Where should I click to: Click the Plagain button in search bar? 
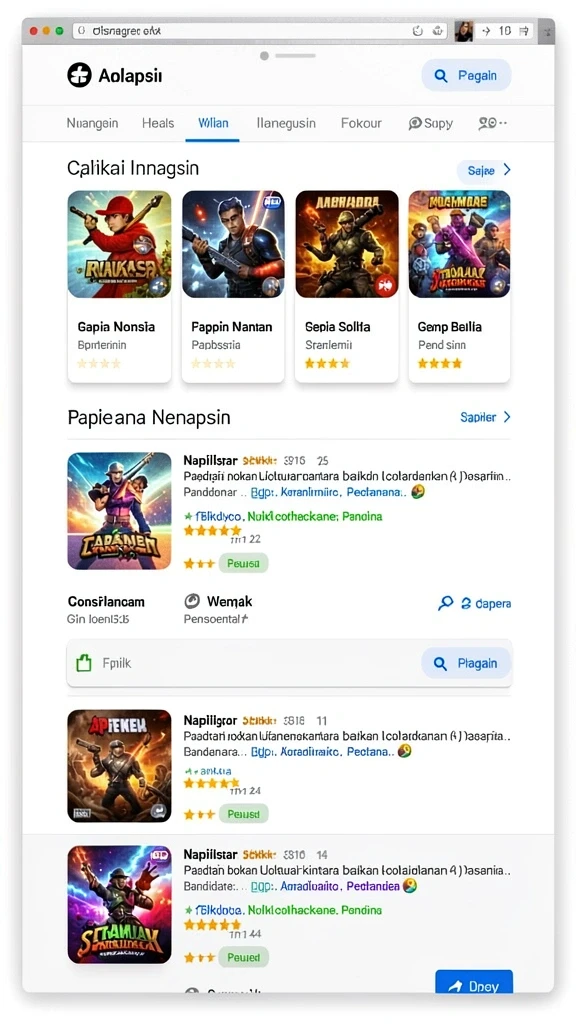click(x=466, y=664)
